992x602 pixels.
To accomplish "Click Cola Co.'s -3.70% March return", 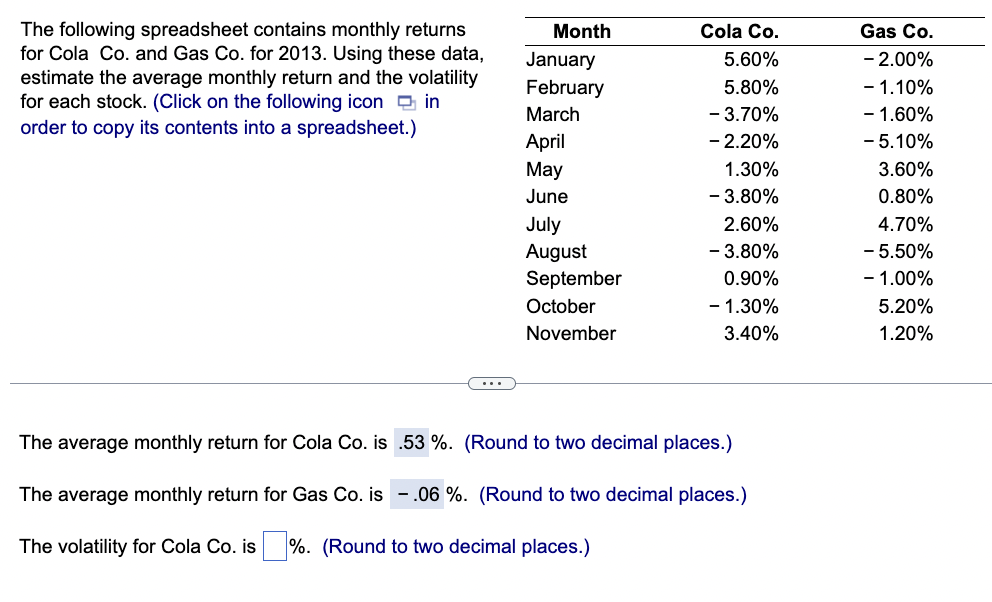I will [743, 114].
